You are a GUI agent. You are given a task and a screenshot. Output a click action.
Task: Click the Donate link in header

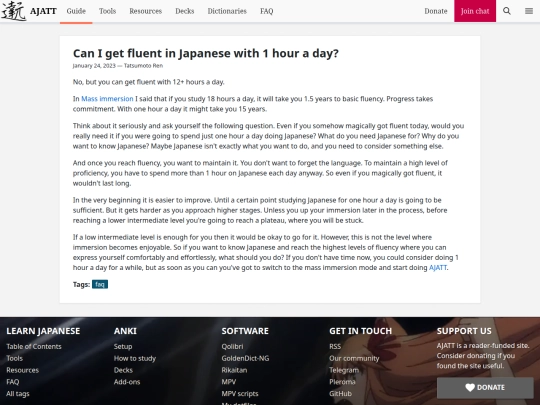tap(436, 11)
